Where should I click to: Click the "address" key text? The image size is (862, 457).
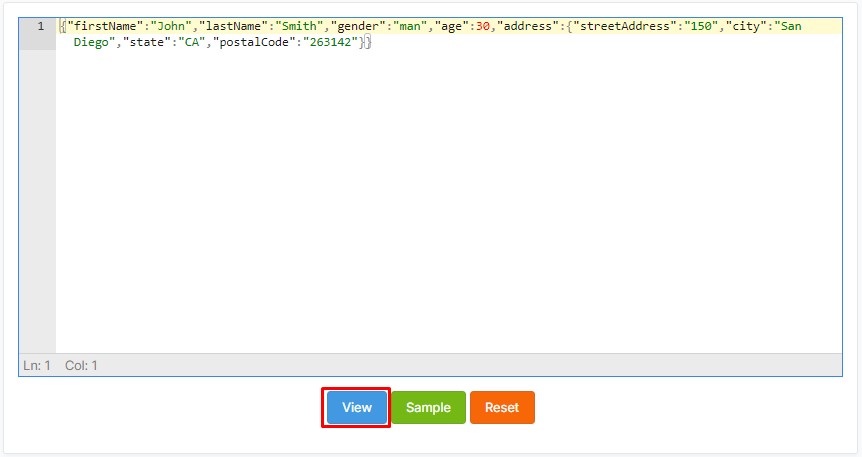528,26
